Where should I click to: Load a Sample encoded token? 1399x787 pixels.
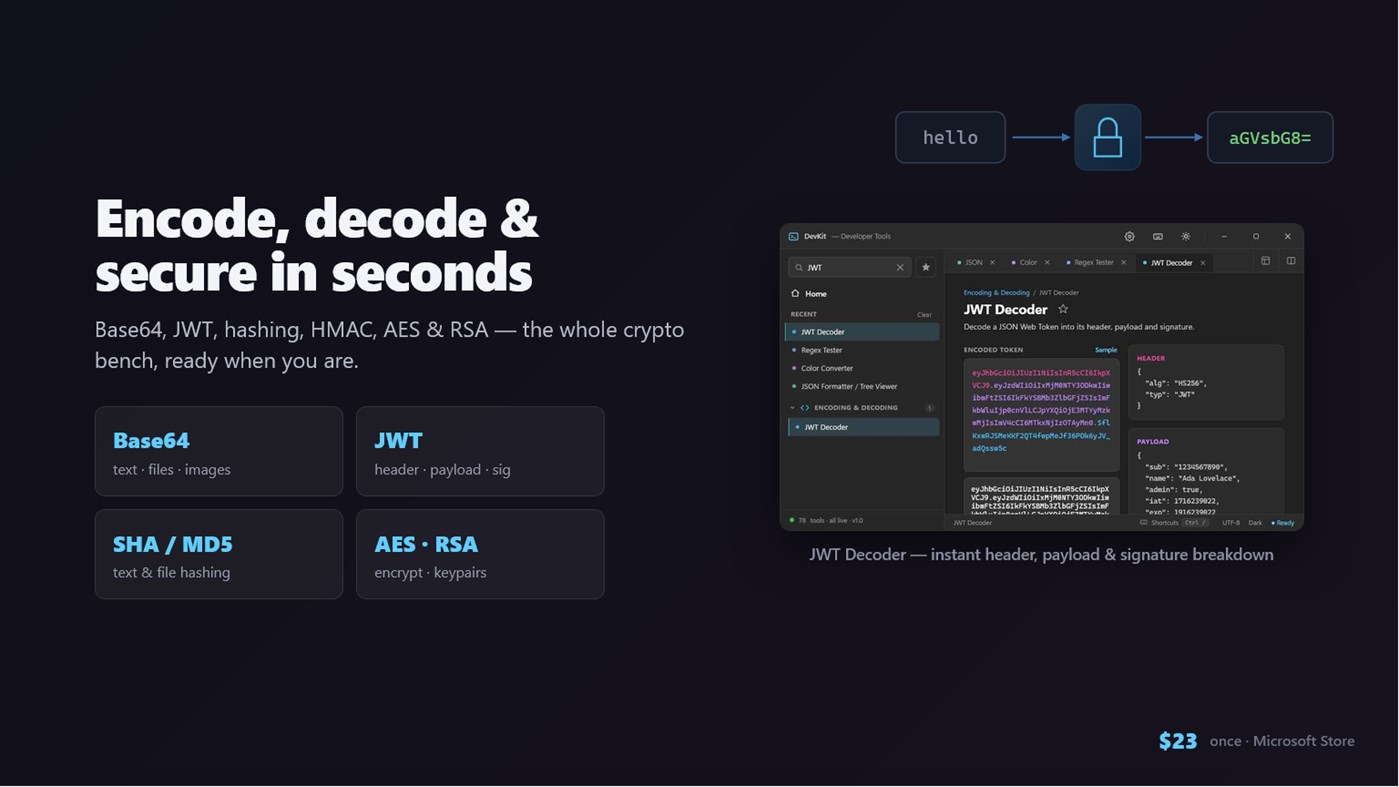(1106, 350)
